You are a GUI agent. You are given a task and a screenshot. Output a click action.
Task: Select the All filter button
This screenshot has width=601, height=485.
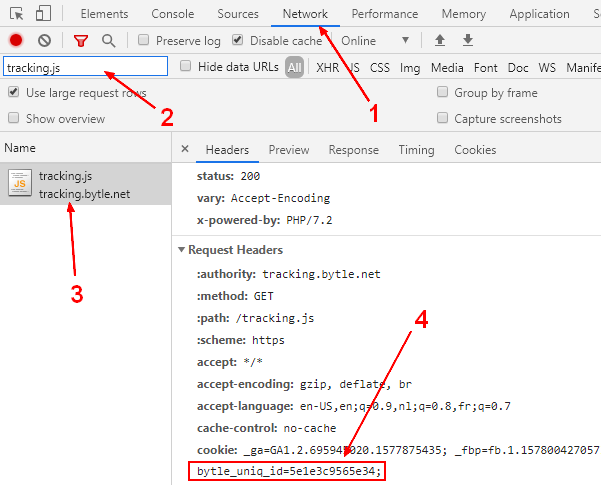pyautogui.click(x=294, y=67)
